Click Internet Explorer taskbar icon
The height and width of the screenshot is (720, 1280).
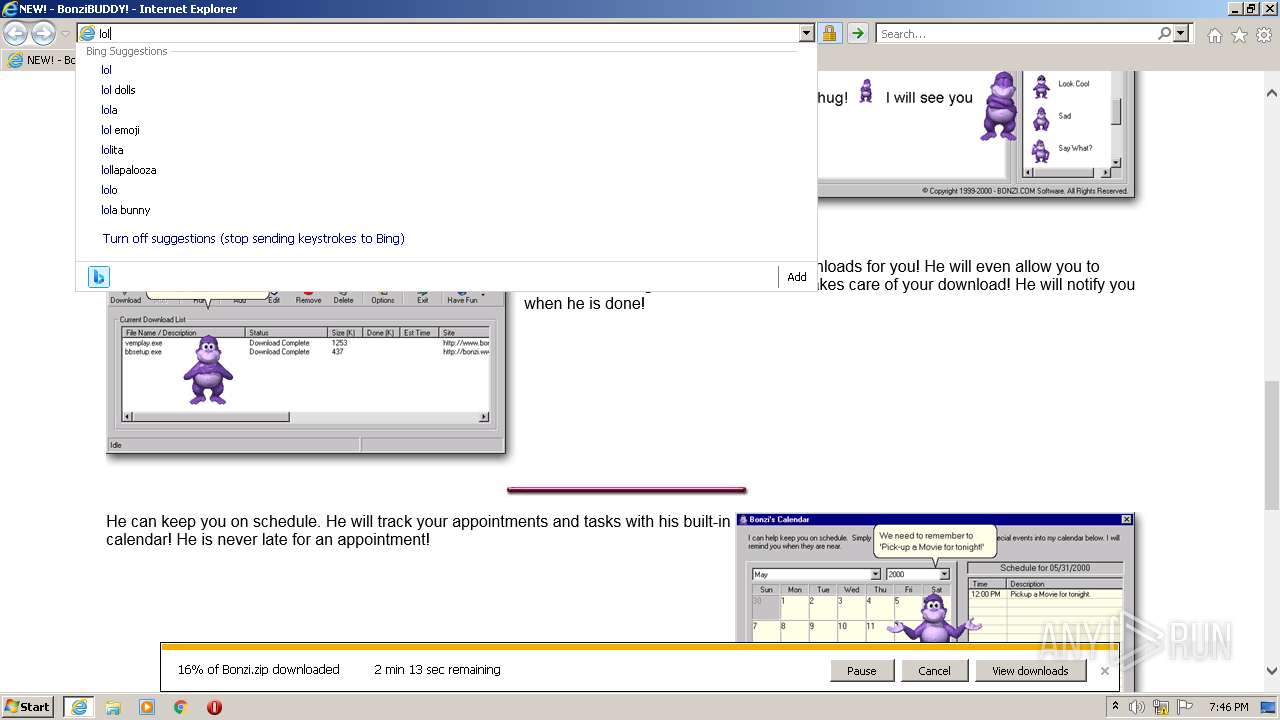click(x=79, y=707)
